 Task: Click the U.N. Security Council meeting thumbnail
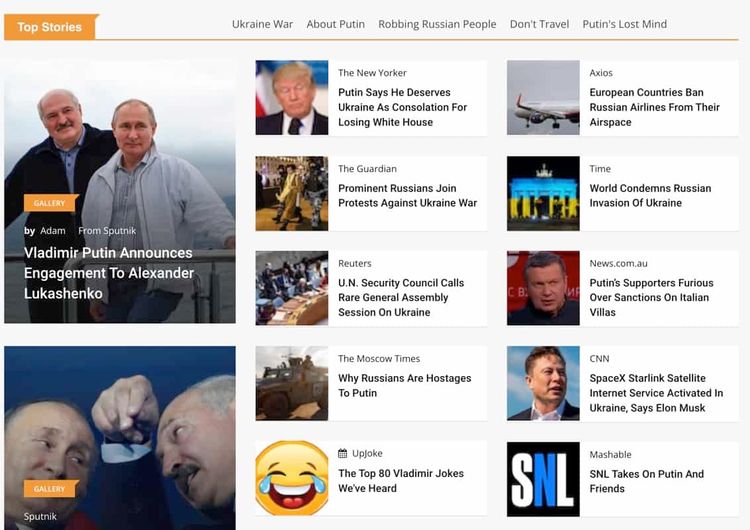click(292, 288)
